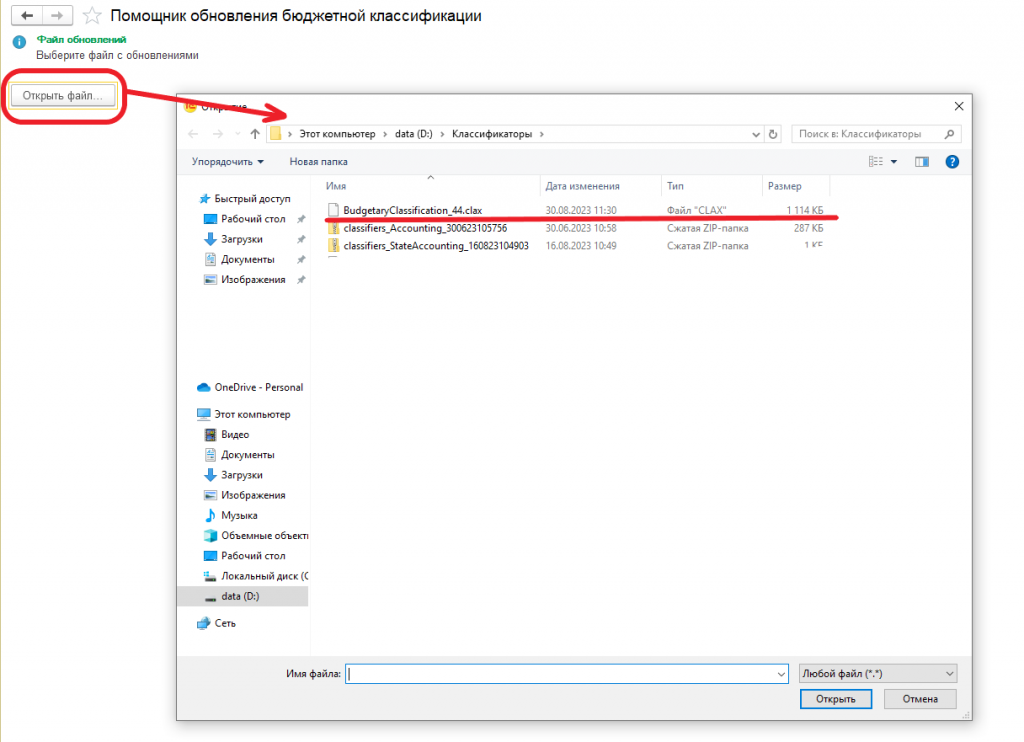Click Новая папка in toolbar
Viewport: 1024px width, 742px height.
319,162
